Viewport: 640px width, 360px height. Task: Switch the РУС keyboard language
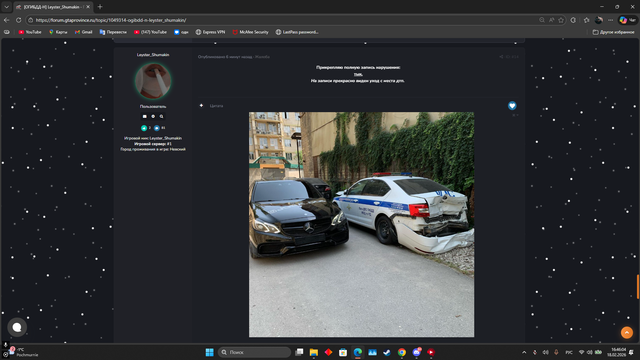pos(569,352)
